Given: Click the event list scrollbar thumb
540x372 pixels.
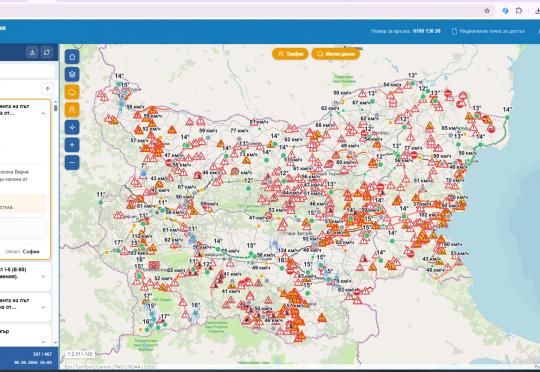Looking at the screenshot, I should coord(55,107).
